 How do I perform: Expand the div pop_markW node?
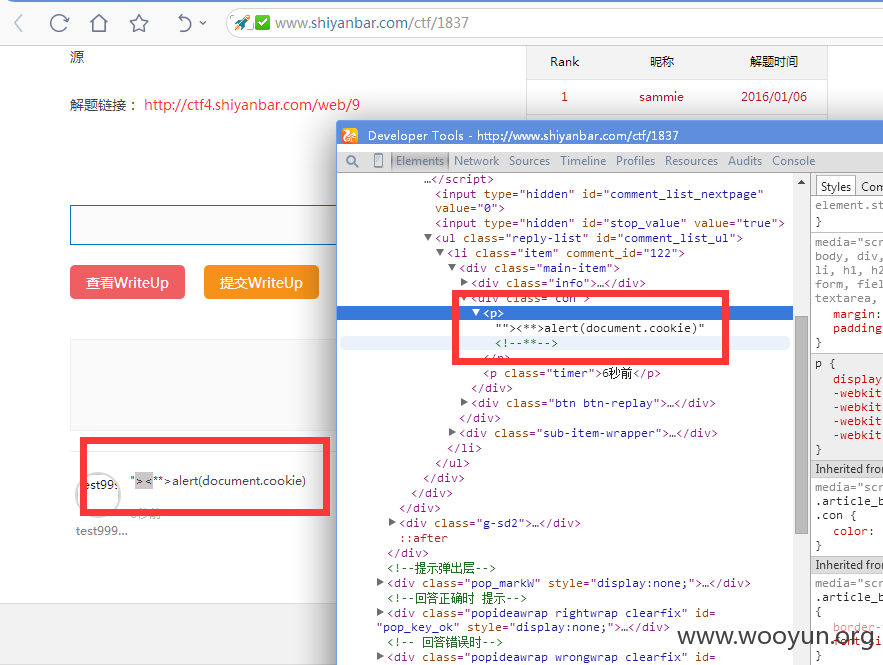tap(380, 582)
